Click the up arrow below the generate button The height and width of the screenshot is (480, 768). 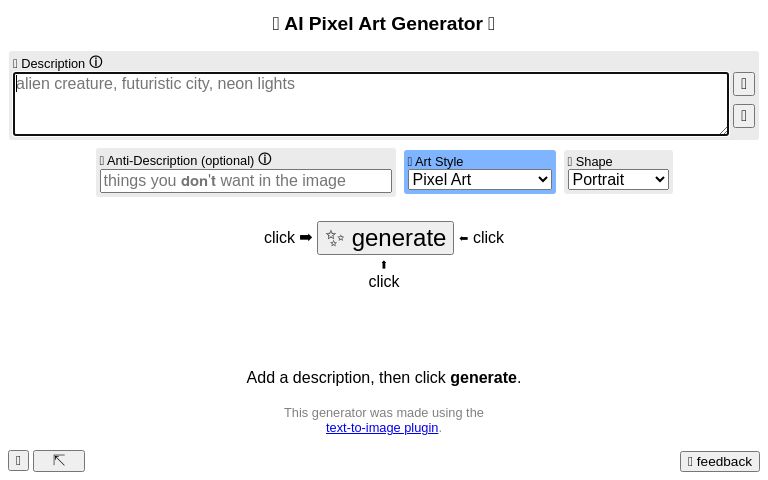[x=384, y=265]
